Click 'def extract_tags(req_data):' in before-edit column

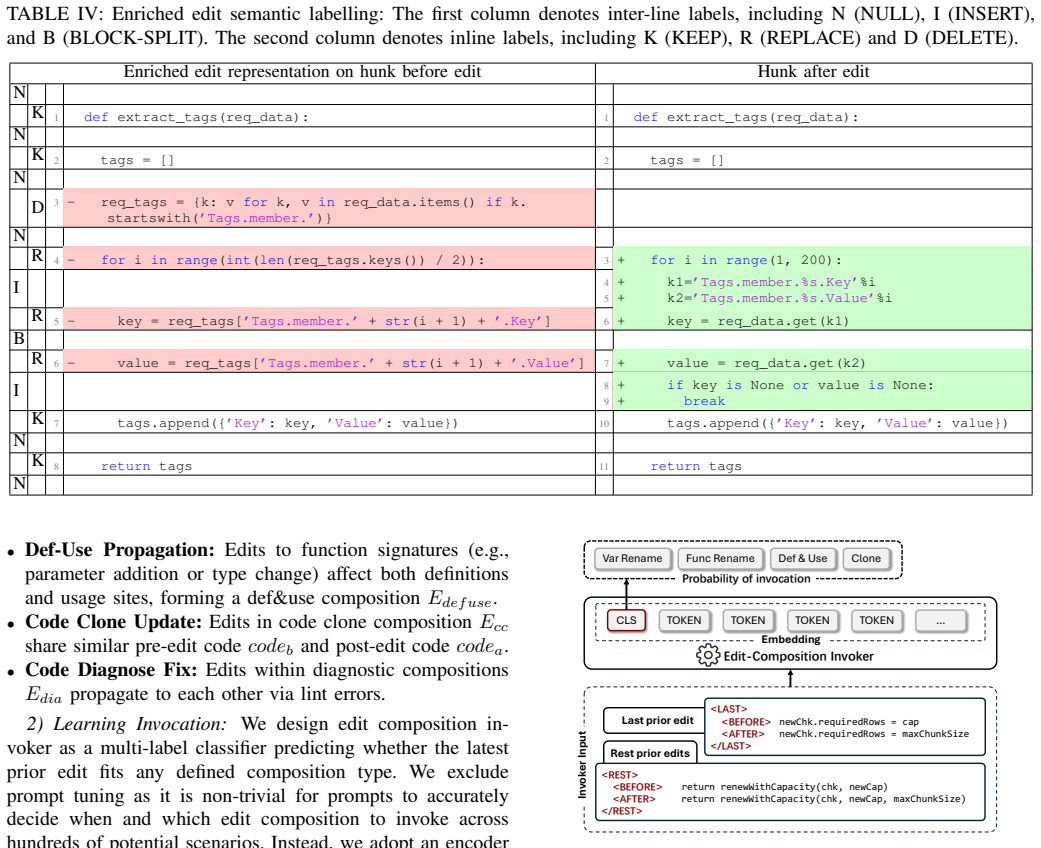196,118
